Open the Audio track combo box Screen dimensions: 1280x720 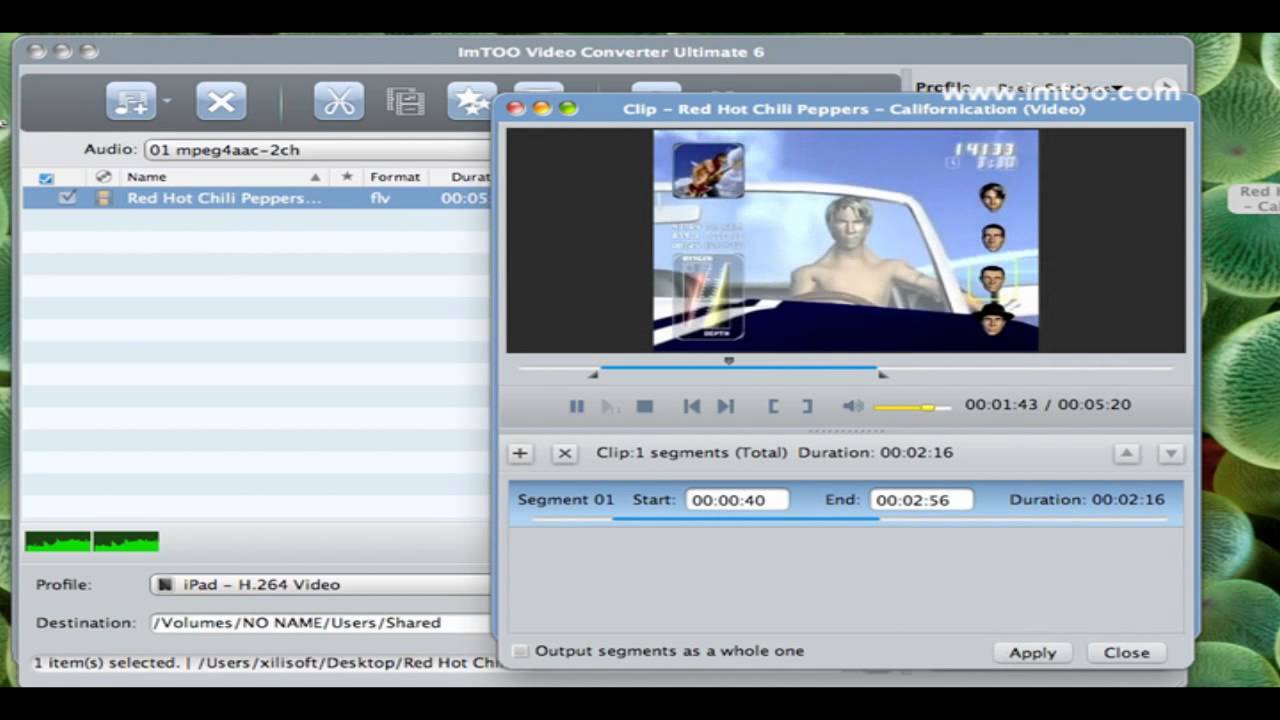318,150
